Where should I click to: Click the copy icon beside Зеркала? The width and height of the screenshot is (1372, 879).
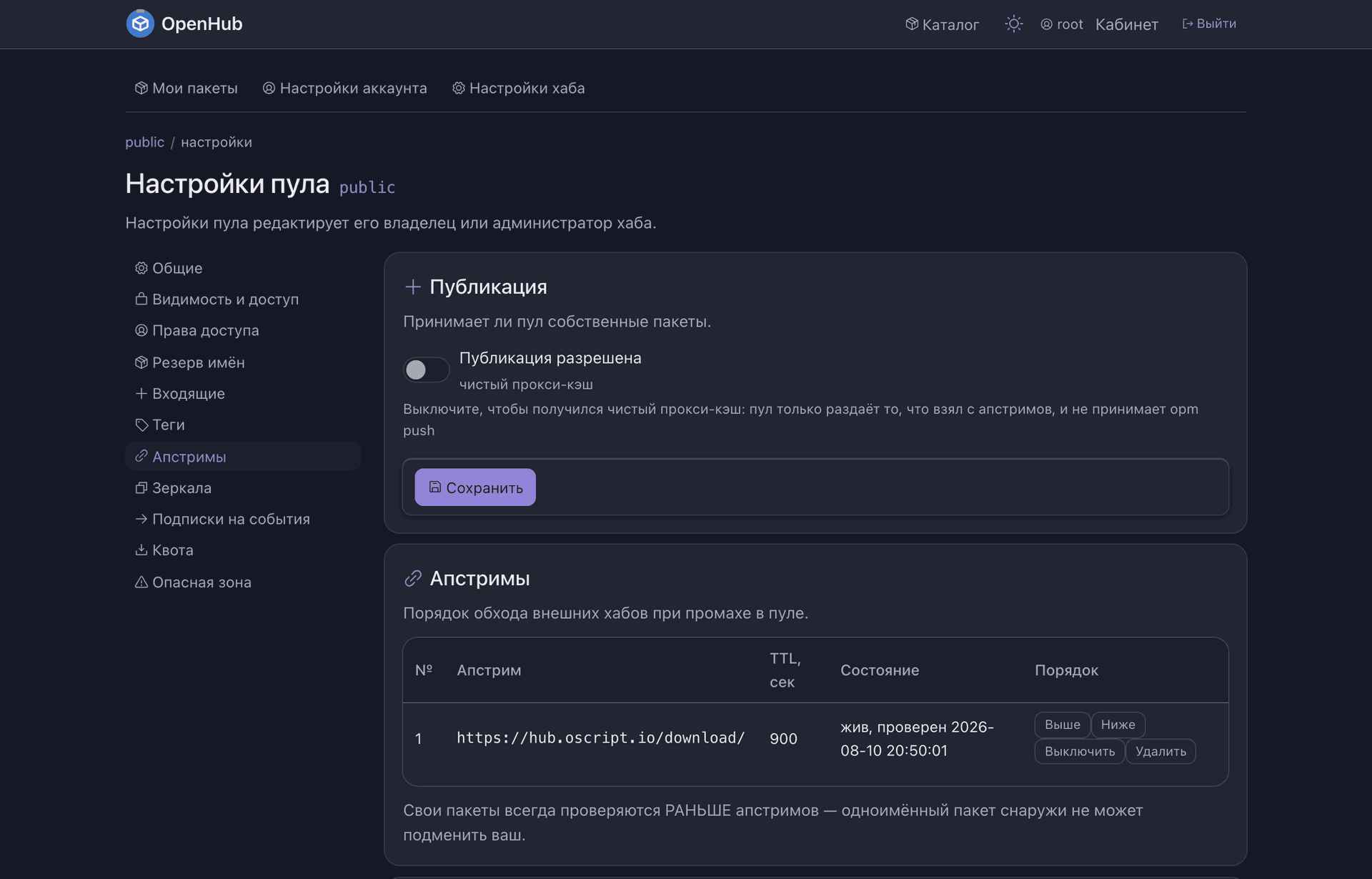(141, 487)
